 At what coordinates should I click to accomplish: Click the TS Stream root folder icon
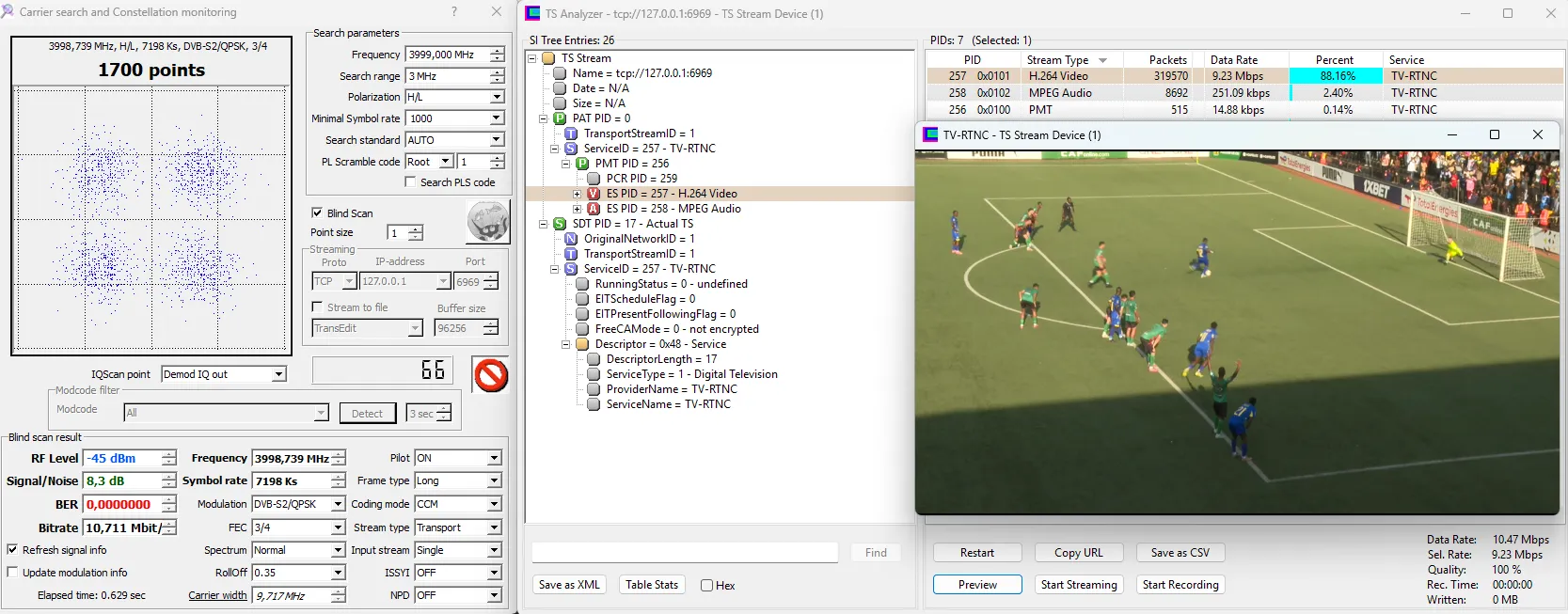(548, 58)
